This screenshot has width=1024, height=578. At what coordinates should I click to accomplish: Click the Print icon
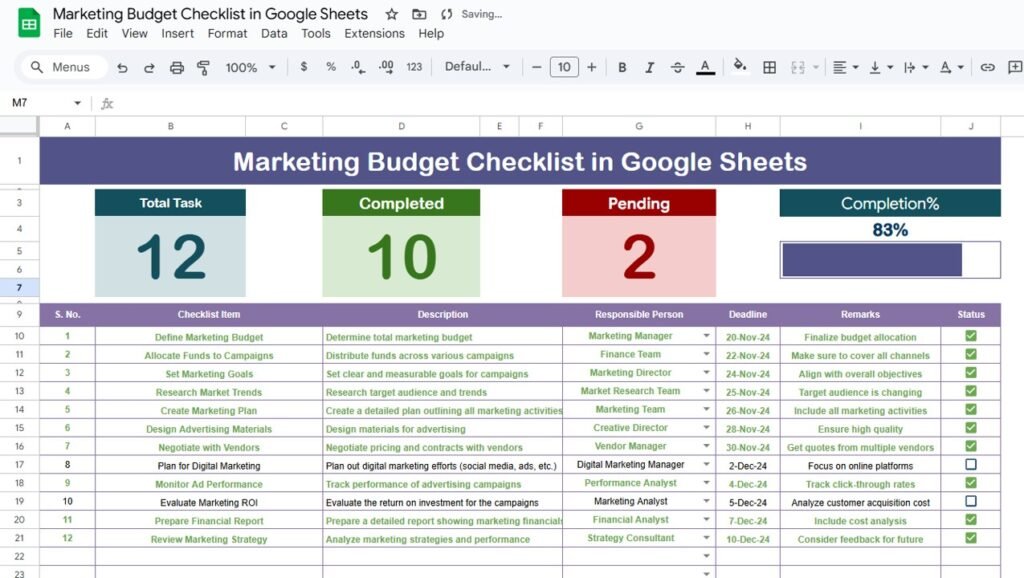pyautogui.click(x=178, y=67)
